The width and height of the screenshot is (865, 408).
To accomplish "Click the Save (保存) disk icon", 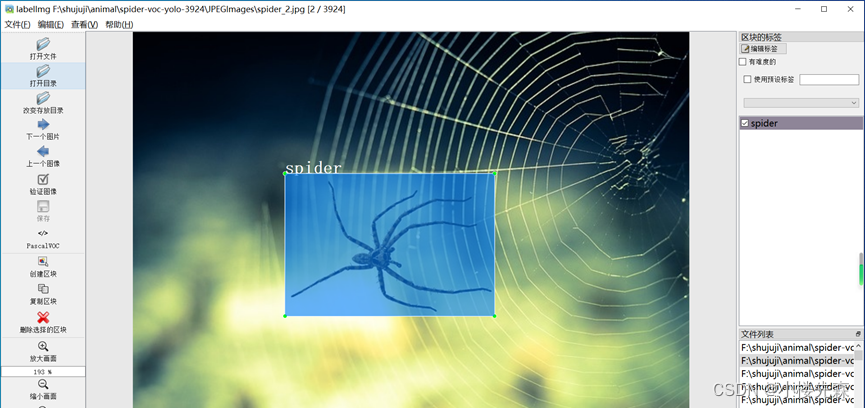I will point(43,207).
